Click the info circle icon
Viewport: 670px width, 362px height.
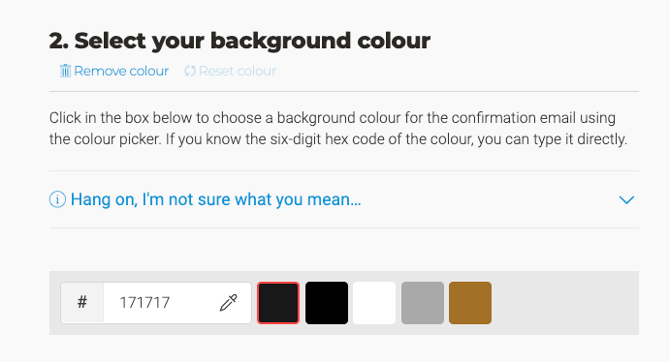[57, 199]
